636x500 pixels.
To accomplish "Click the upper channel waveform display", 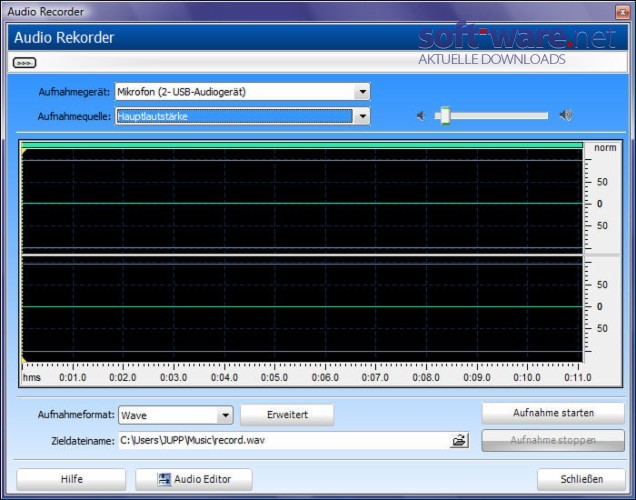I will click(302, 202).
